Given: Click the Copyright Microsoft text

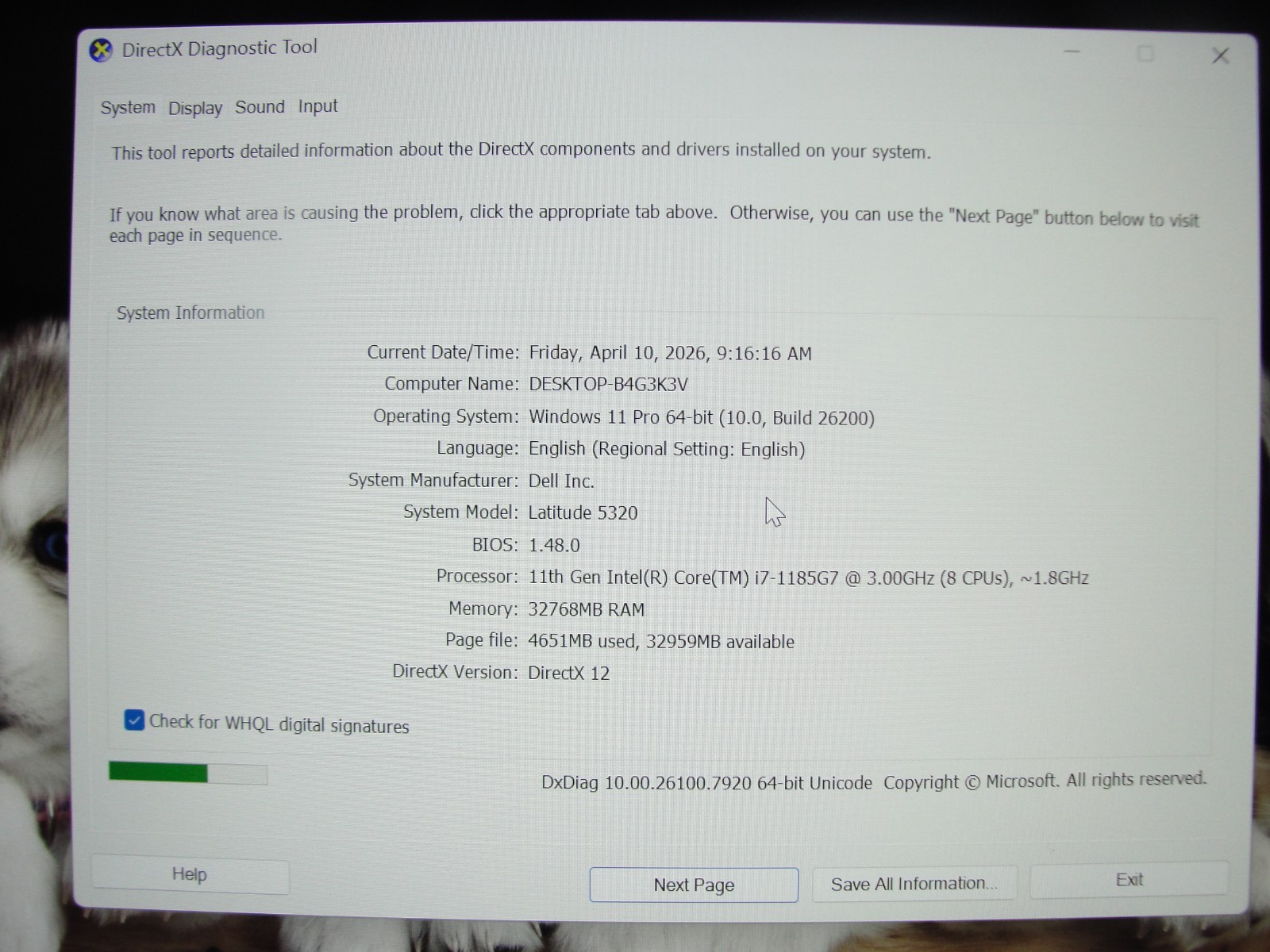Looking at the screenshot, I should tap(1045, 781).
